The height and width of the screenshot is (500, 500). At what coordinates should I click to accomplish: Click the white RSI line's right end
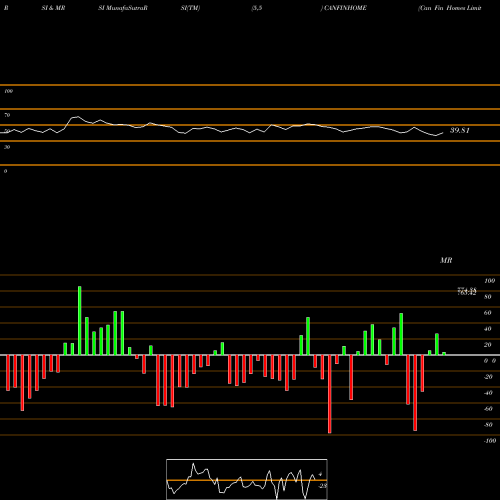click(443, 133)
